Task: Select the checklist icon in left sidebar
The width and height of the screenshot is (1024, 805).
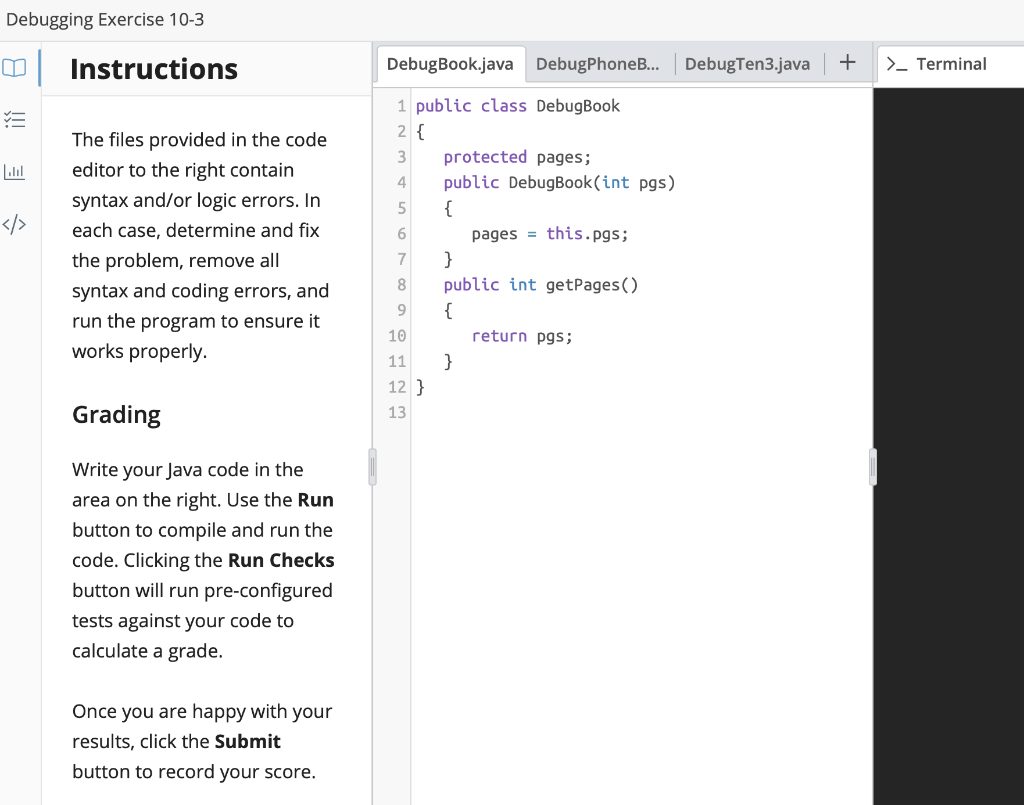Action: 14,119
